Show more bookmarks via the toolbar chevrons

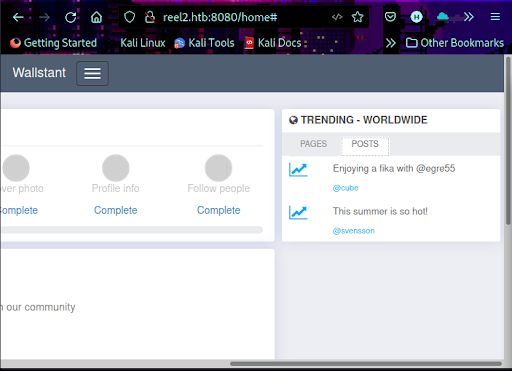pos(390,43)
